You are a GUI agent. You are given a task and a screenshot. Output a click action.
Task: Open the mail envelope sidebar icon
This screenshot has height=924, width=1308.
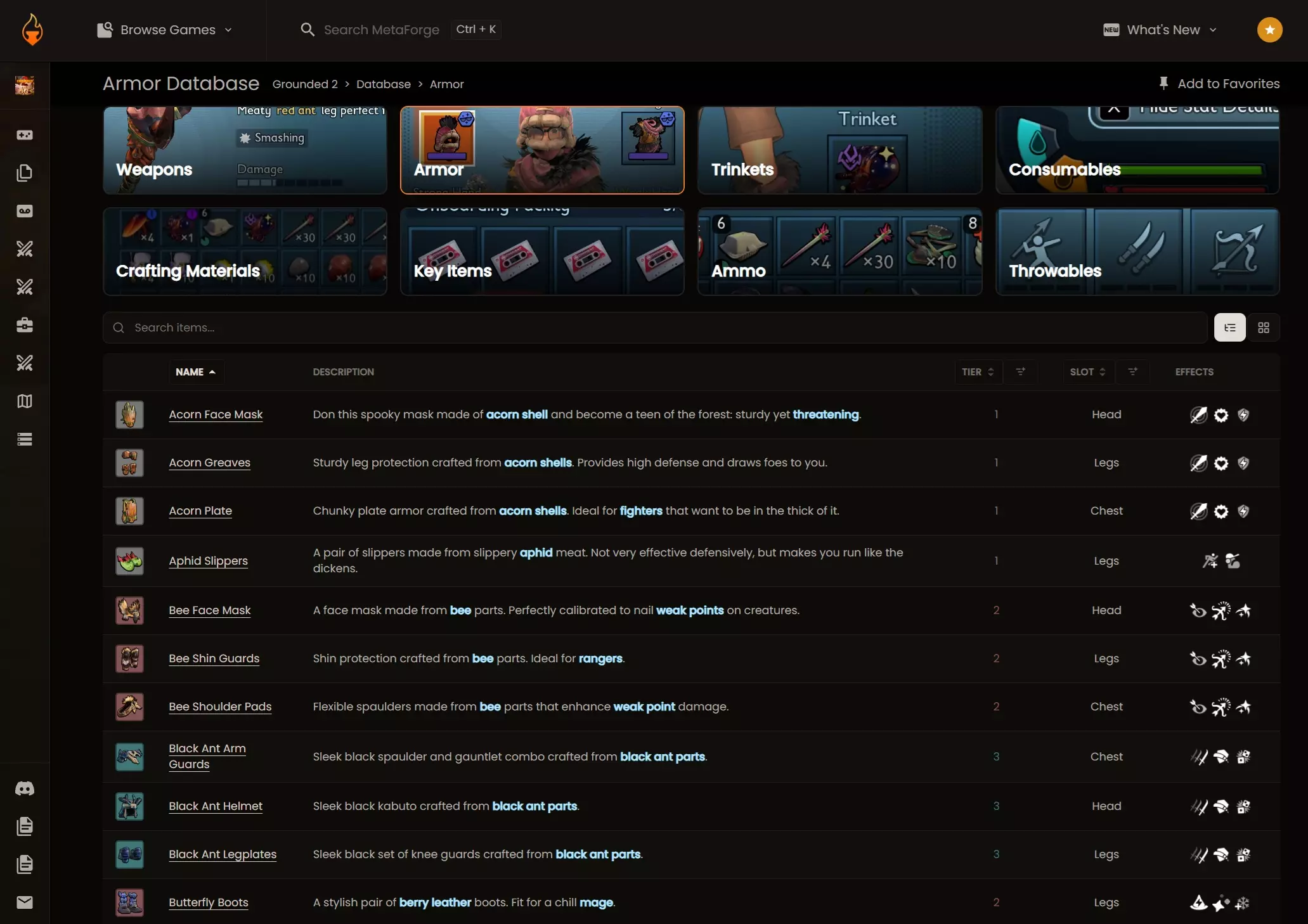click(25, 902)
